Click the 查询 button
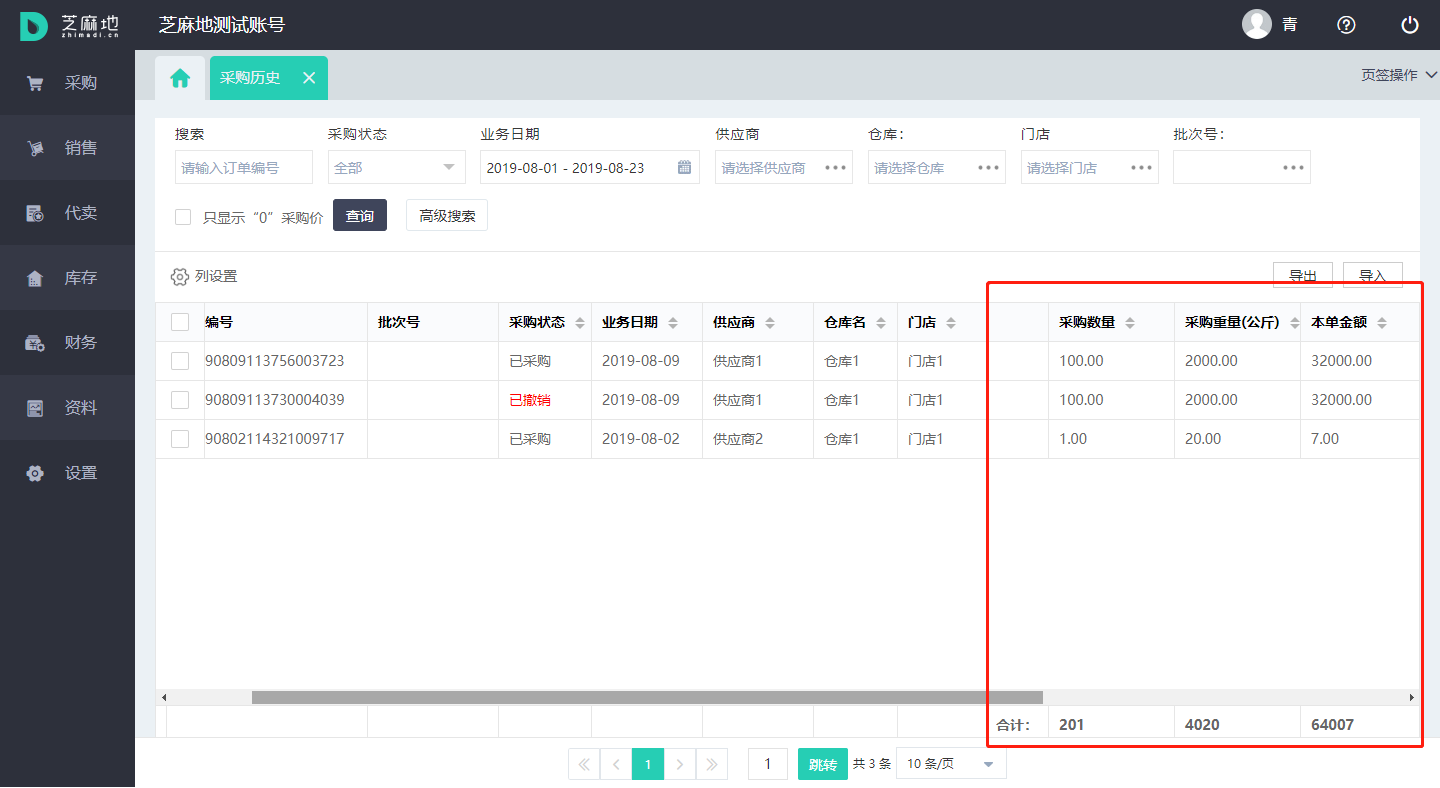1440x788 pixels. (360, 215)
